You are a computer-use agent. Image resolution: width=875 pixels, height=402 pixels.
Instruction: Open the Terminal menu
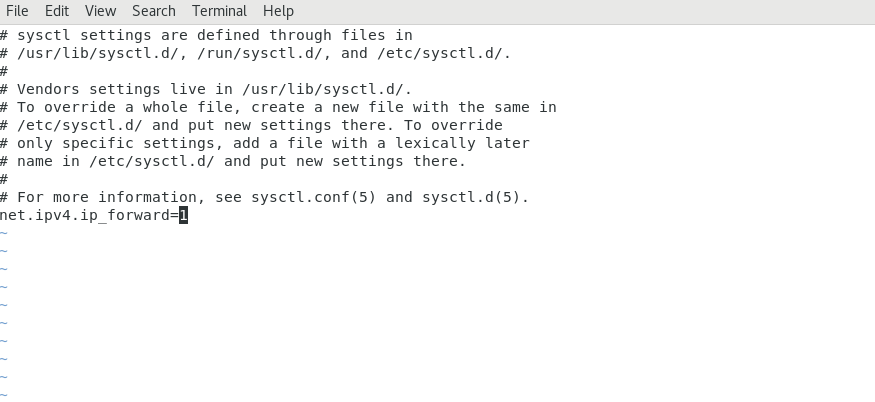[x=219, y=11]
